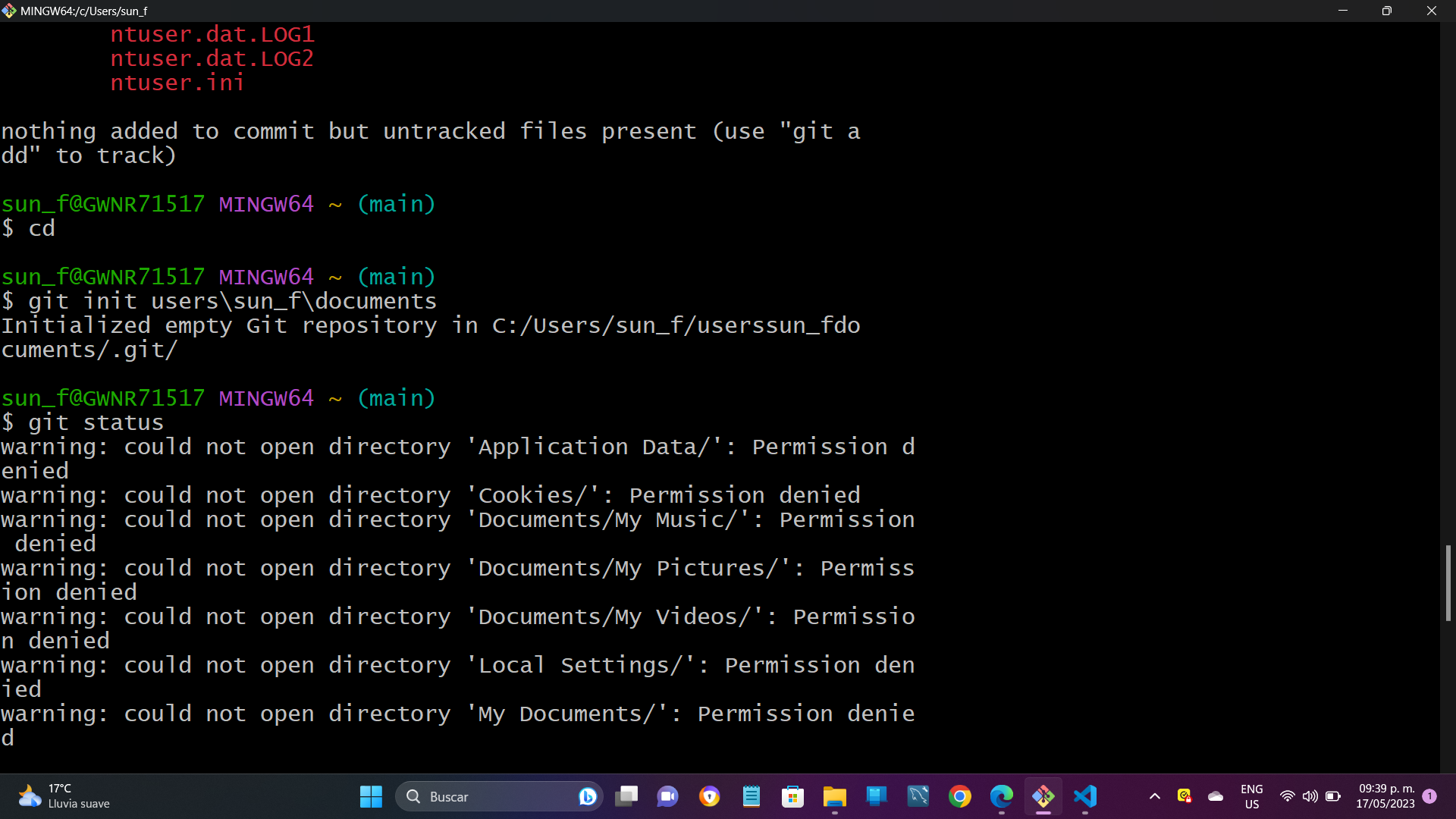The height and width of the screenshot is (819, 1456).
Task: Open the blue desktop app icon in taskbar
Action: pyautogui.click(x=877, y=796)
